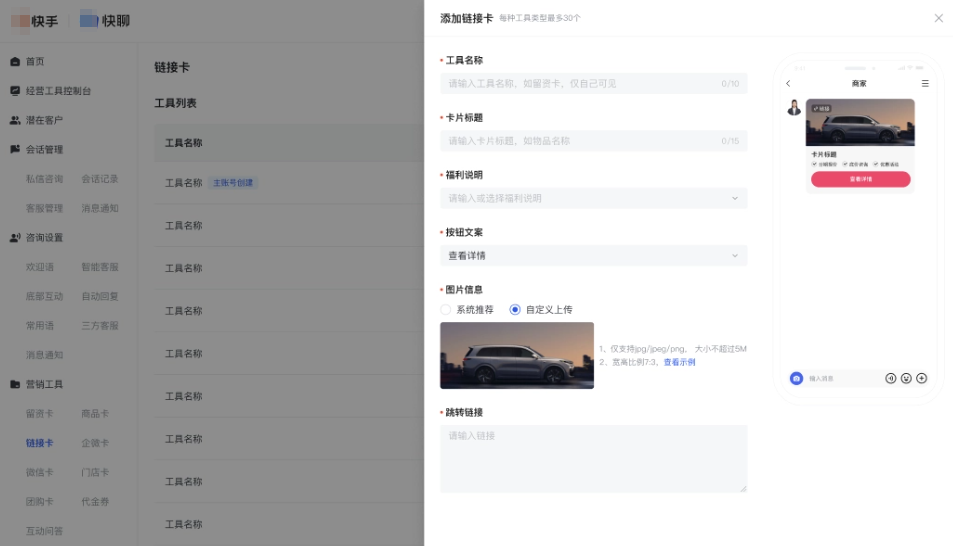Click the 潜在客户 people icon
Viewport: 953px width, 546px height.
click(x=15, y=120)
